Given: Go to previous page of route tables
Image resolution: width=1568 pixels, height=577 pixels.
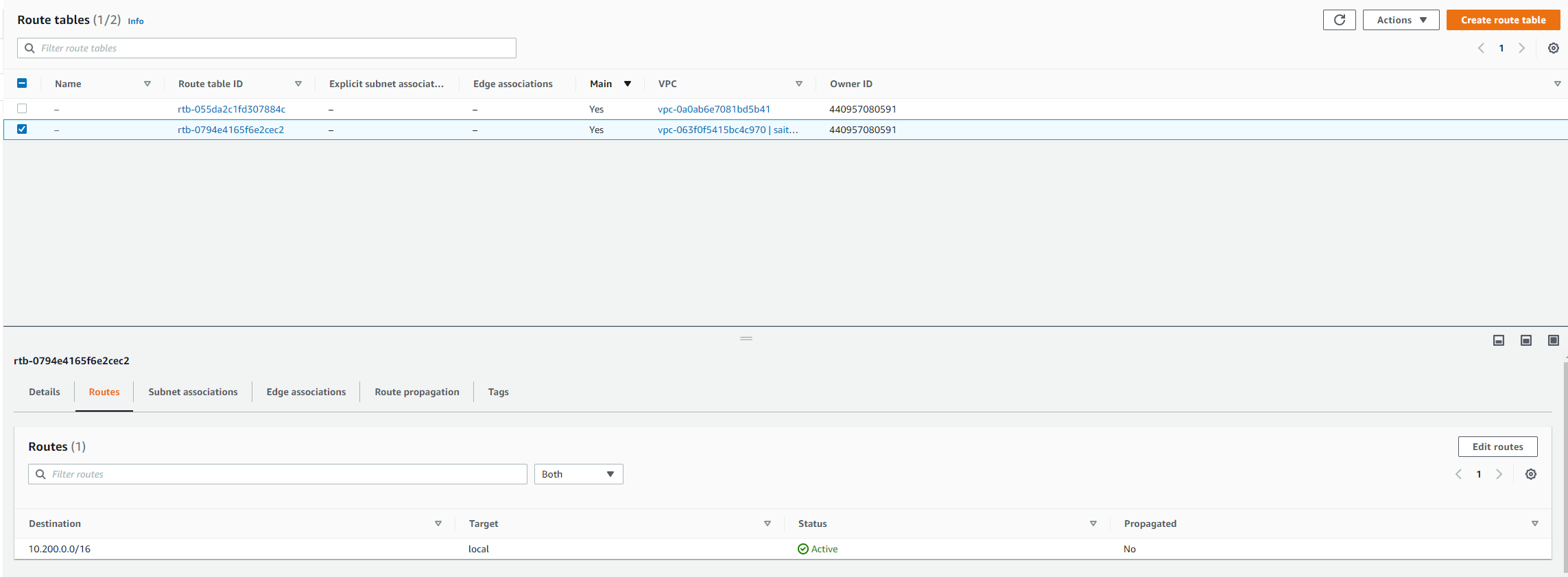Looking at the screenshot, I should tap(1481, 48).
